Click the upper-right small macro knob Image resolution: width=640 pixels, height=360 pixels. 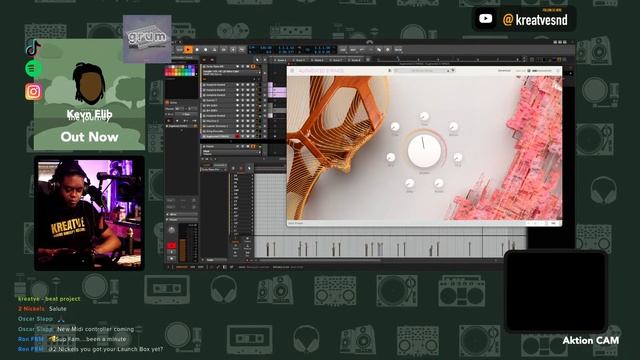[x=453, y=127]
